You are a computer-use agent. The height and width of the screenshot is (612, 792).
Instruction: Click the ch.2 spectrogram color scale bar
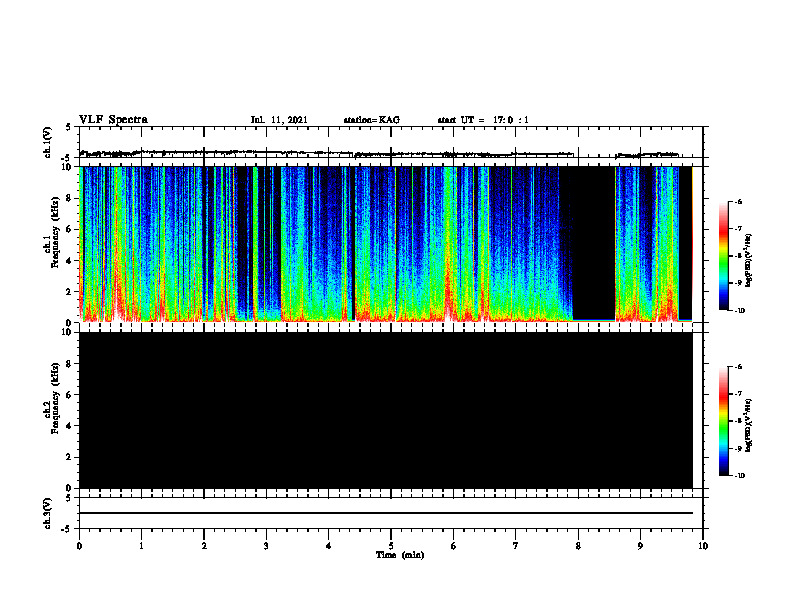click(723, 421)
